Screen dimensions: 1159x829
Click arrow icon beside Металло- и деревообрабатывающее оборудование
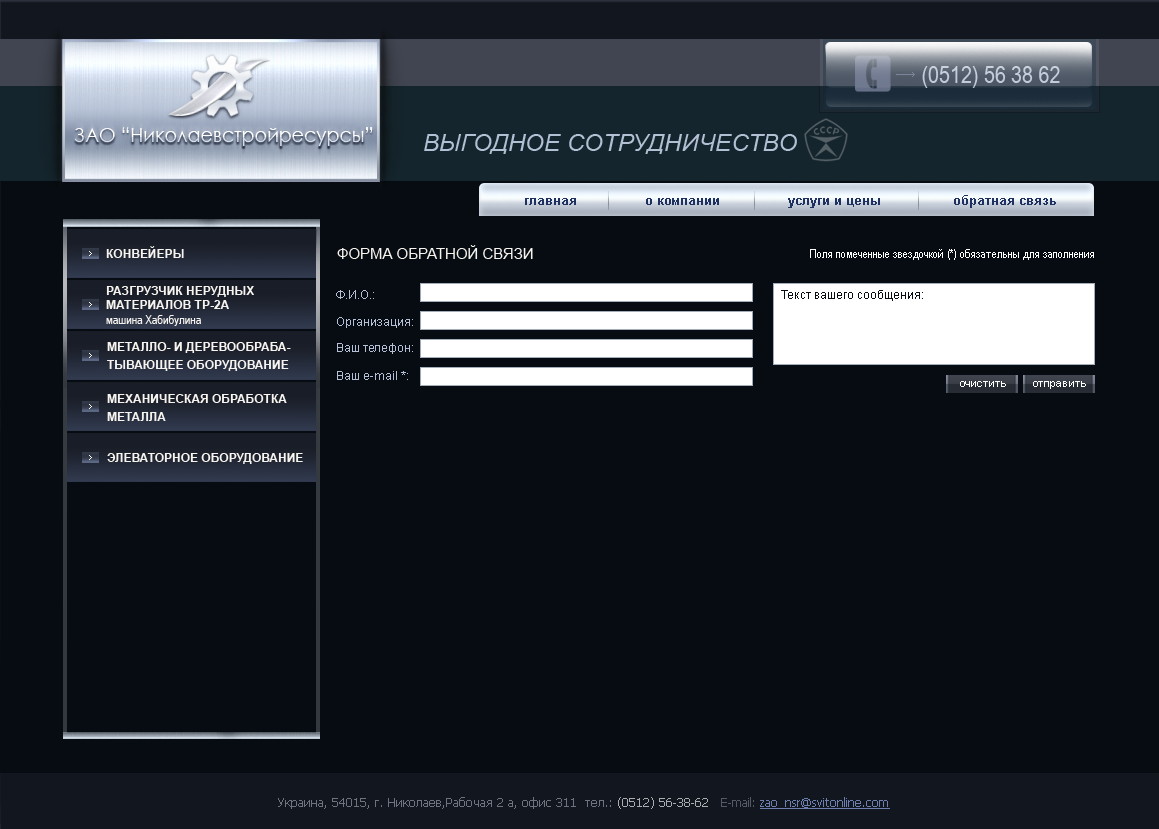point(90,356)
